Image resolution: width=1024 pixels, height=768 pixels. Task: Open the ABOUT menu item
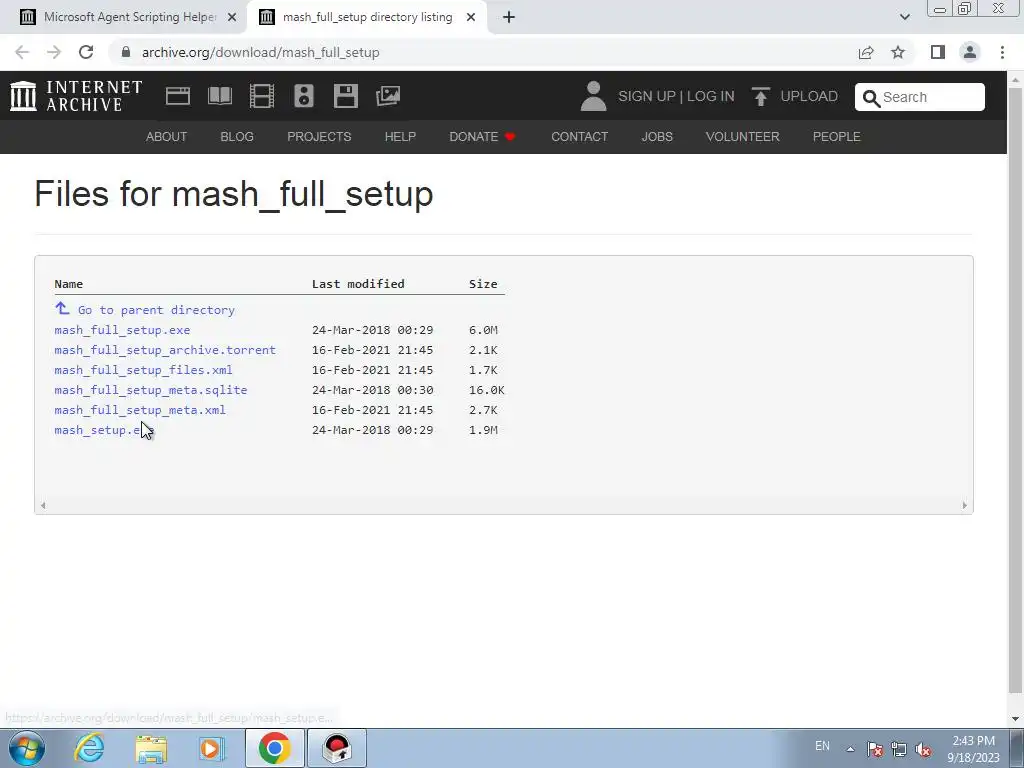pos(167,136)
